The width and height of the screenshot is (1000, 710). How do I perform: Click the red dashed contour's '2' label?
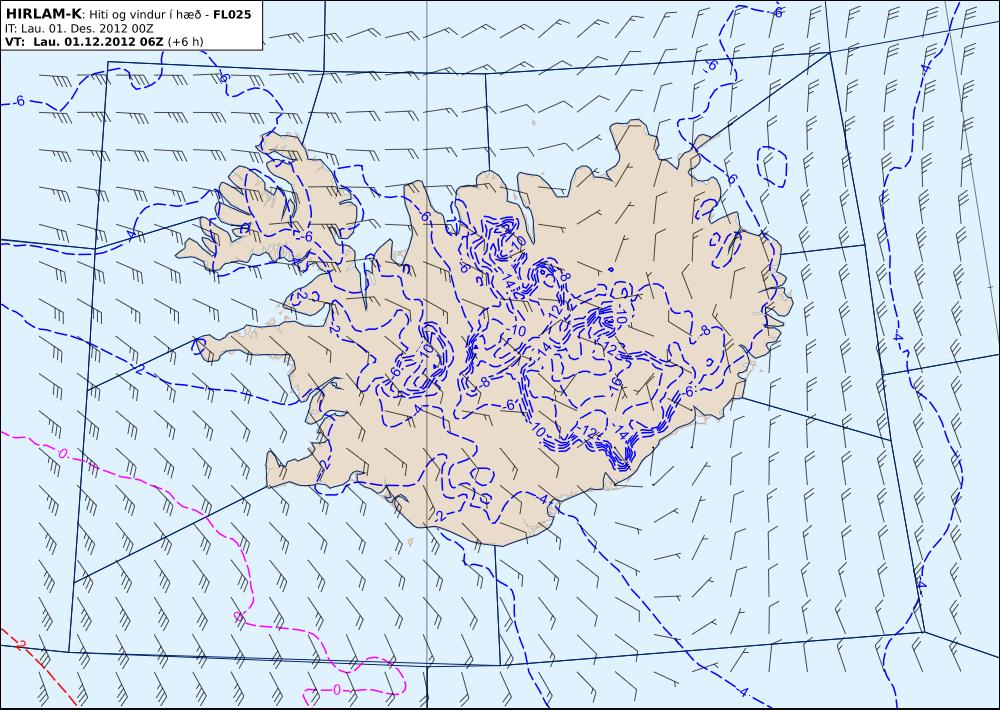[x=20, y=646]
